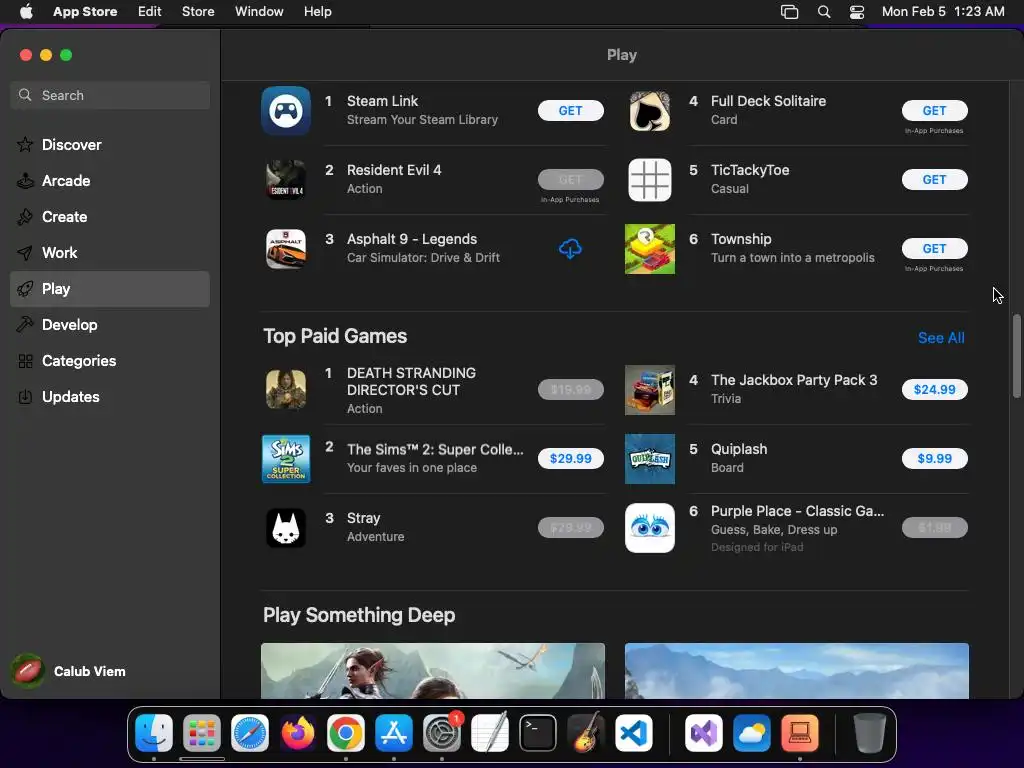Image resolution: width=1024 pixels, height=768 pixels.
Task: Buy Jackbox Party Pack 3 for $24.99
Action: [935, 390]
